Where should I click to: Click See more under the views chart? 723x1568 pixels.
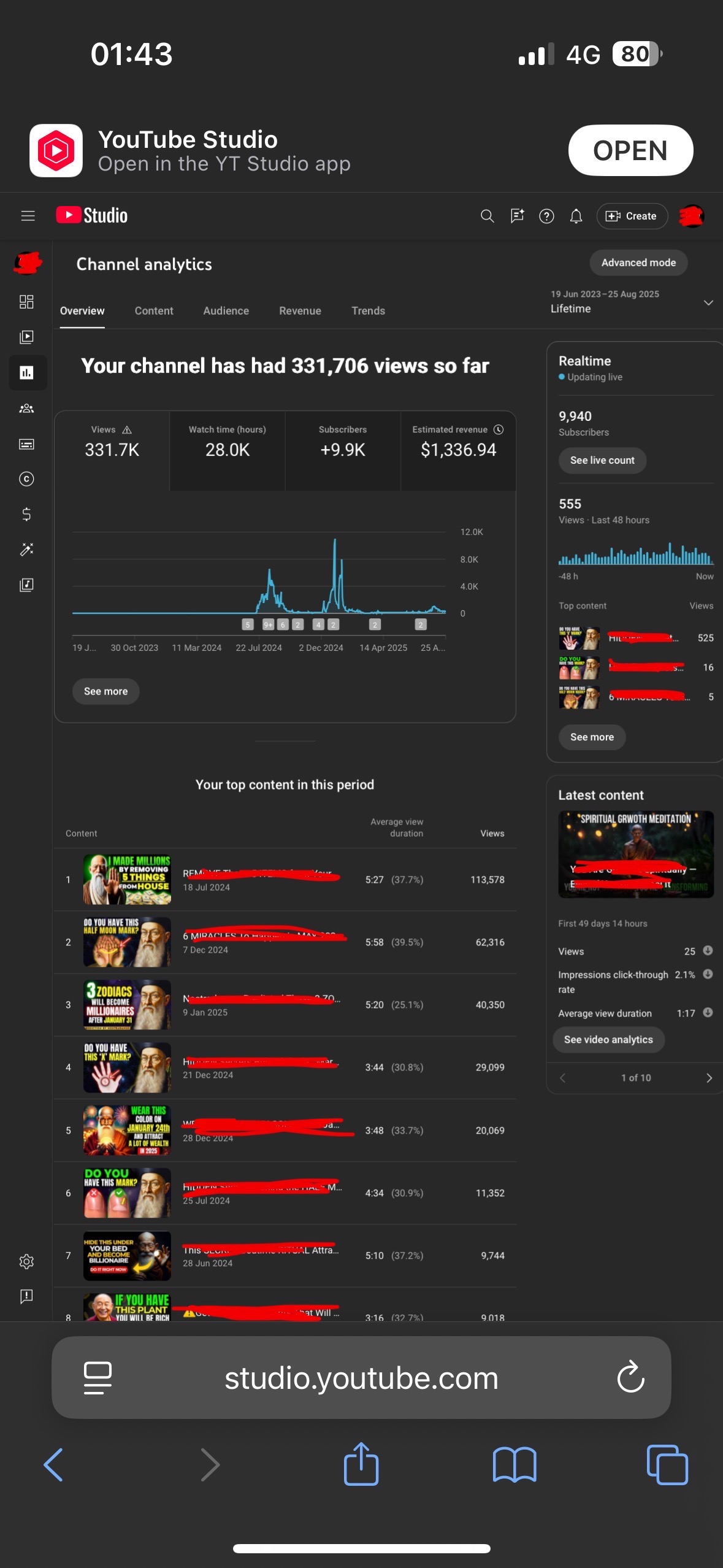coord(105,691)
